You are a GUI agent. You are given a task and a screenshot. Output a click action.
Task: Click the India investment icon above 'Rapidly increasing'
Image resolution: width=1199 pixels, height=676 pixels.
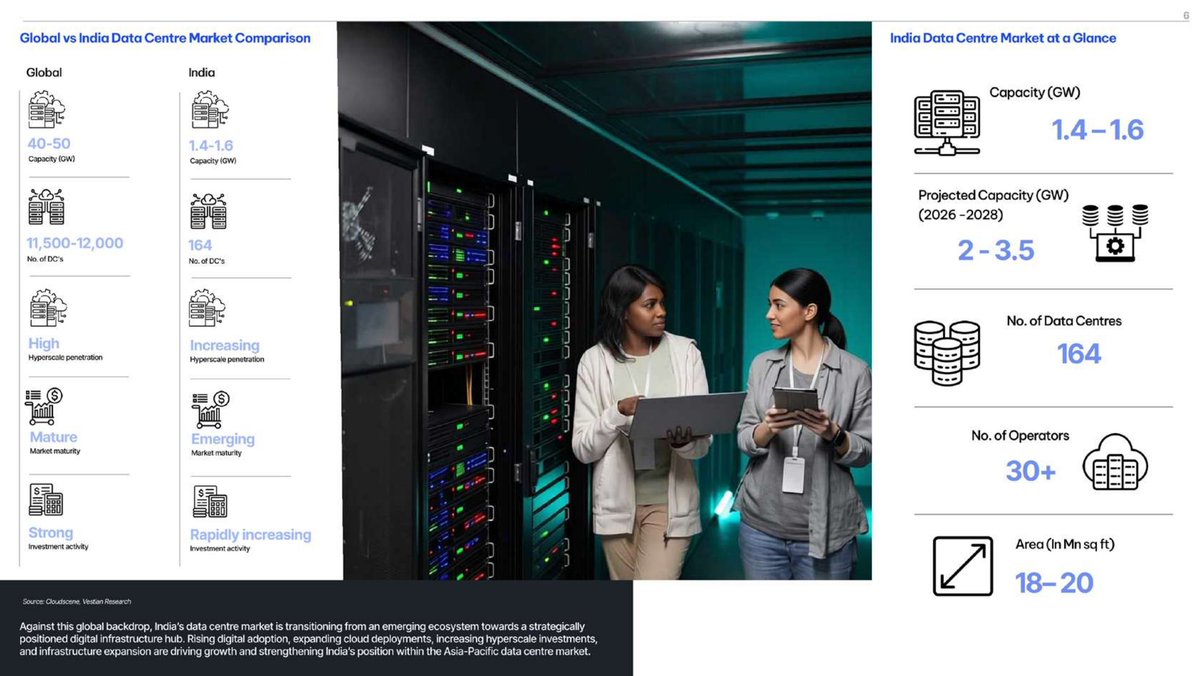point(210,502)
